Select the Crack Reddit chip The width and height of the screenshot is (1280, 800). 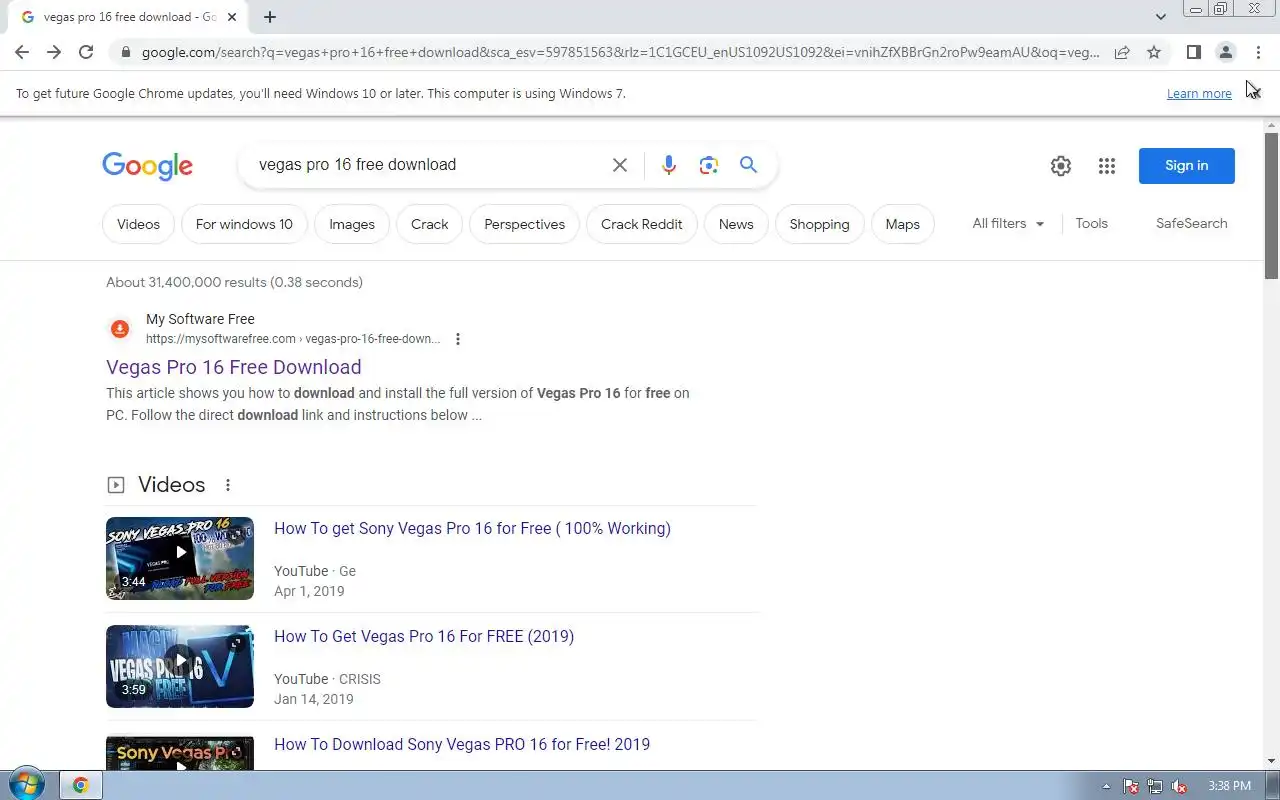pyautogui.click(x=642, y=224)
